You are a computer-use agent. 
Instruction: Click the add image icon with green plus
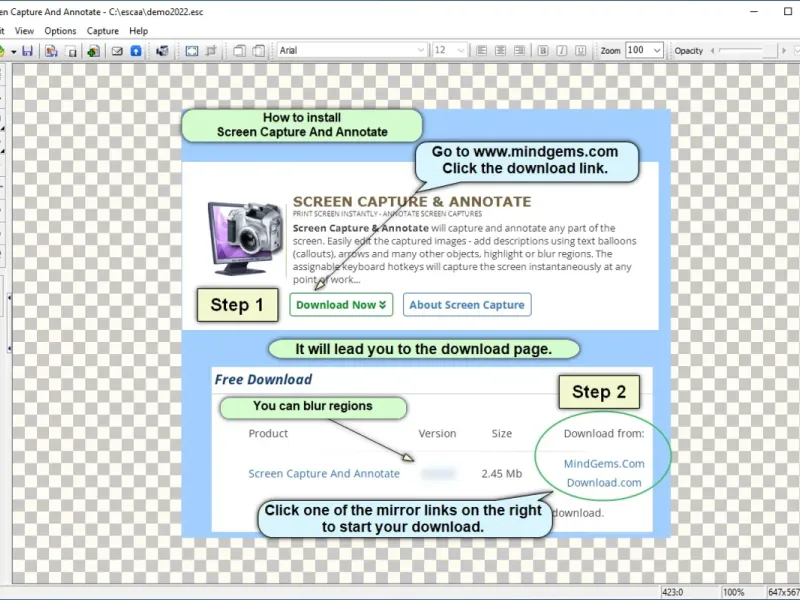point(93,51)
